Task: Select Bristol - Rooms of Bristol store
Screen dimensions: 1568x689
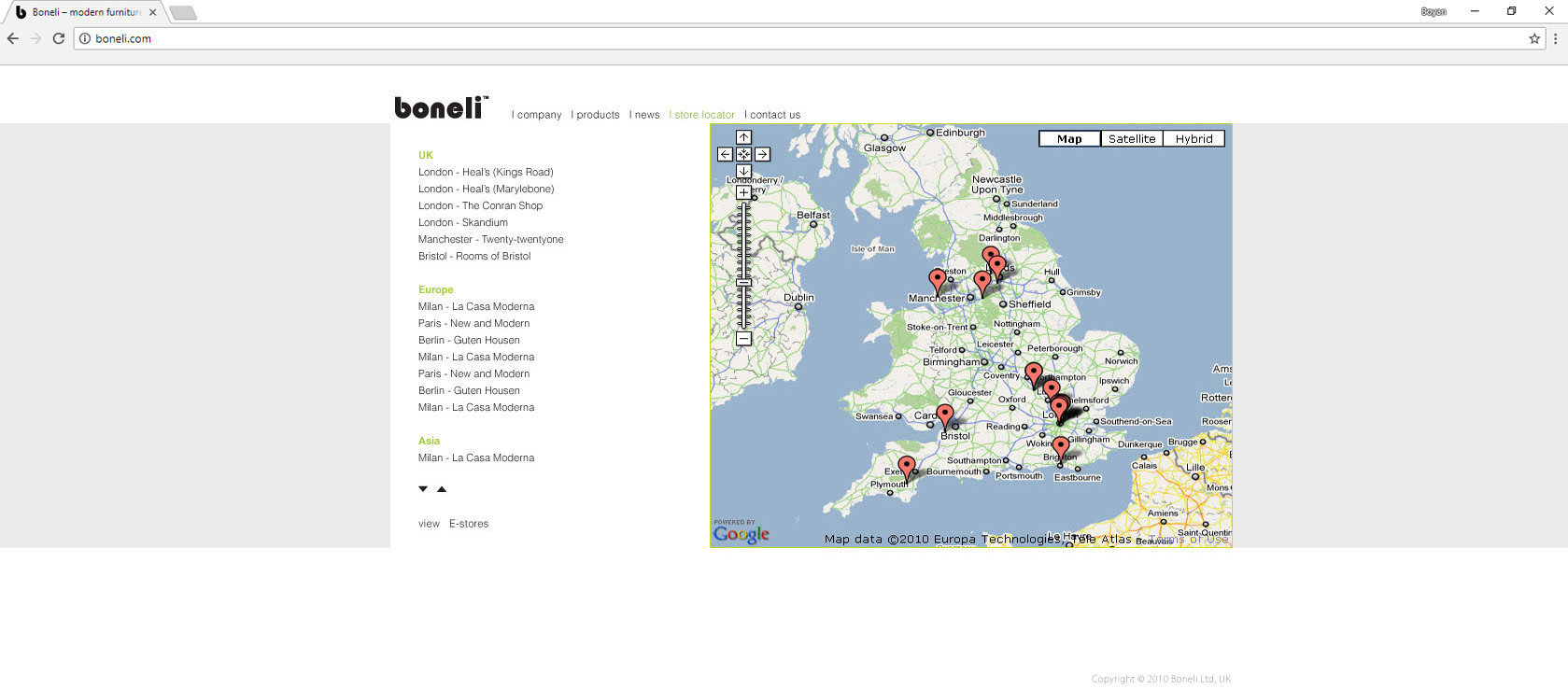Action: click(474, 256)
